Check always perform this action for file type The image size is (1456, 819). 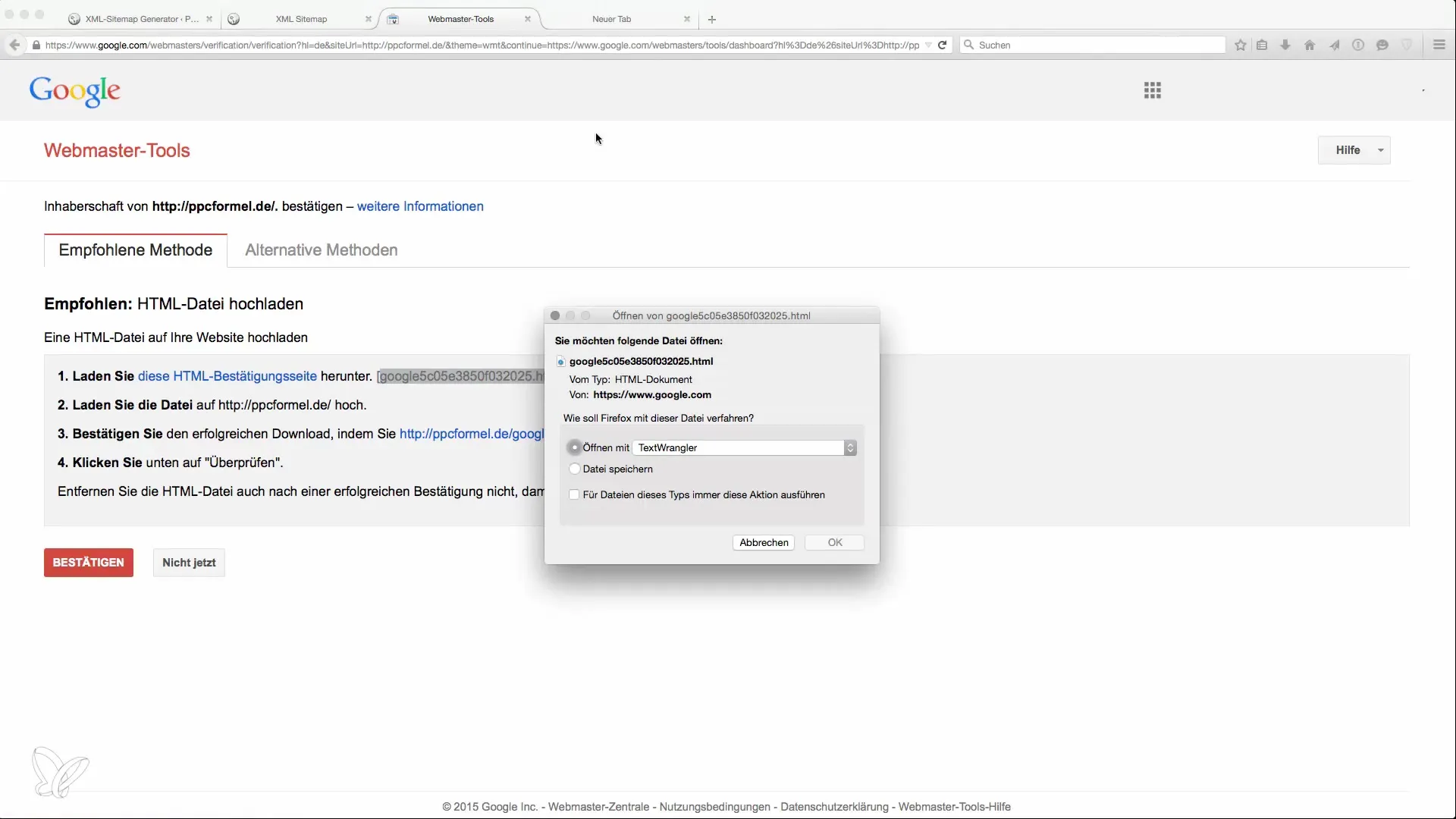[574, 494]
